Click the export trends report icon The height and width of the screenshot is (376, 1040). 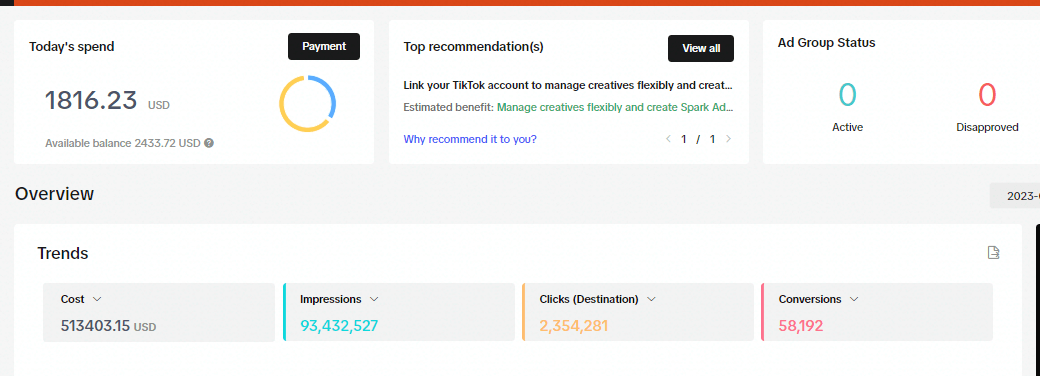pos(993,253)
